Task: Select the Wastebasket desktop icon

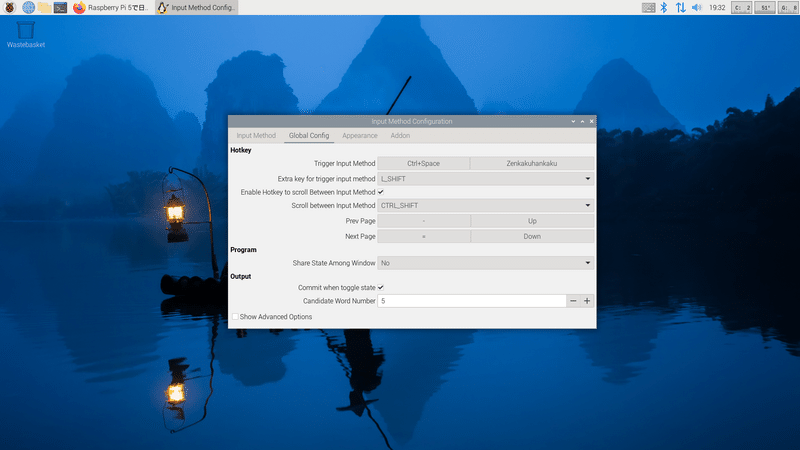Action: point(26,34)
